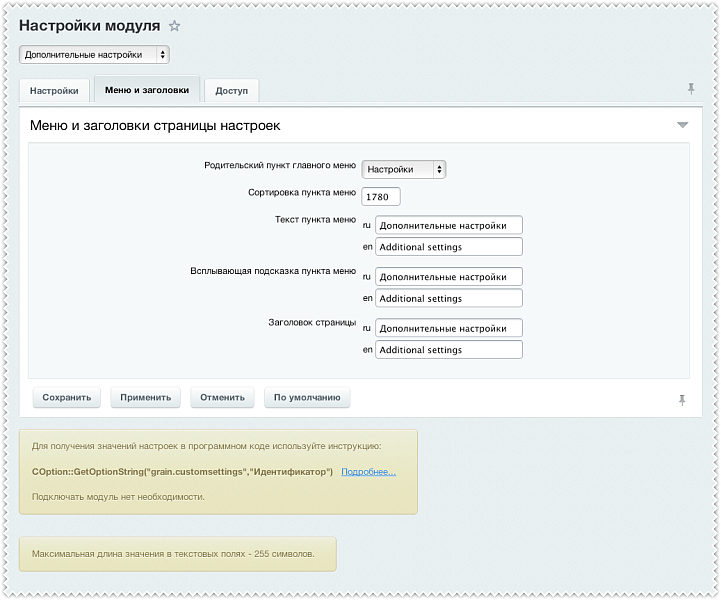The image size is (721, 600).
Task: Collapse the section using the triangle arrow
Action: 682,125
